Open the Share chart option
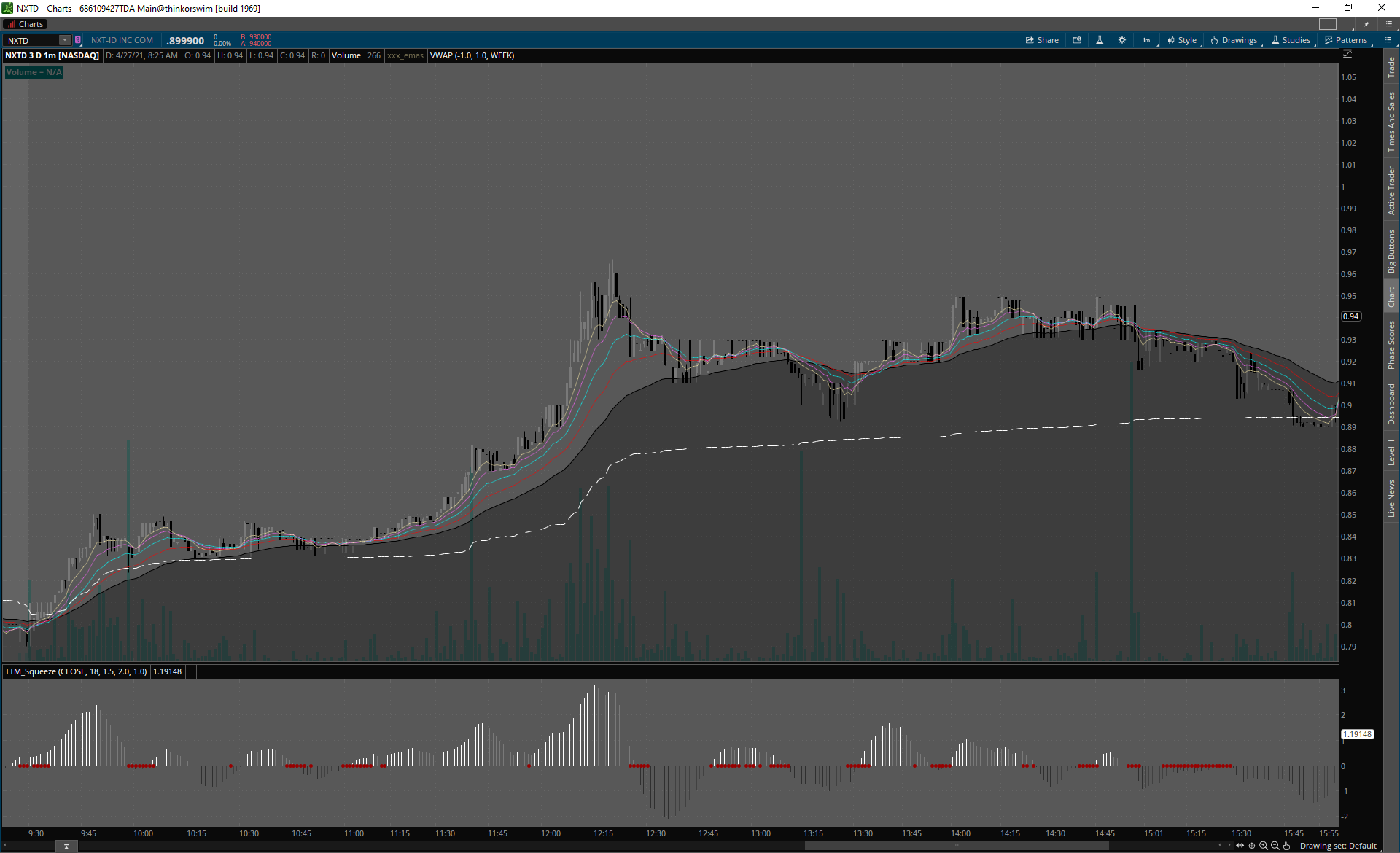Screen dimensions: 1400x853 [1042, 40]
